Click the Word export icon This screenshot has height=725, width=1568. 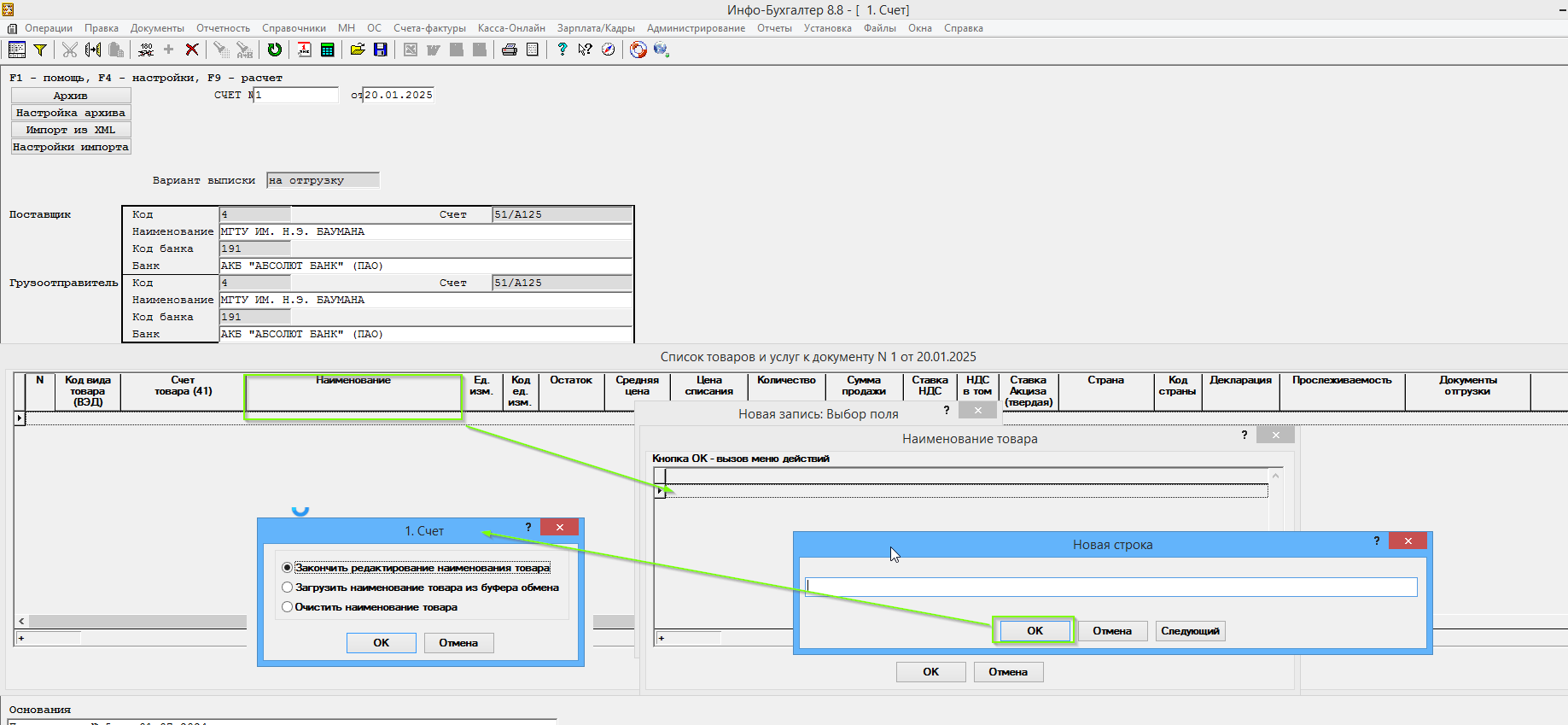[434, 50]
